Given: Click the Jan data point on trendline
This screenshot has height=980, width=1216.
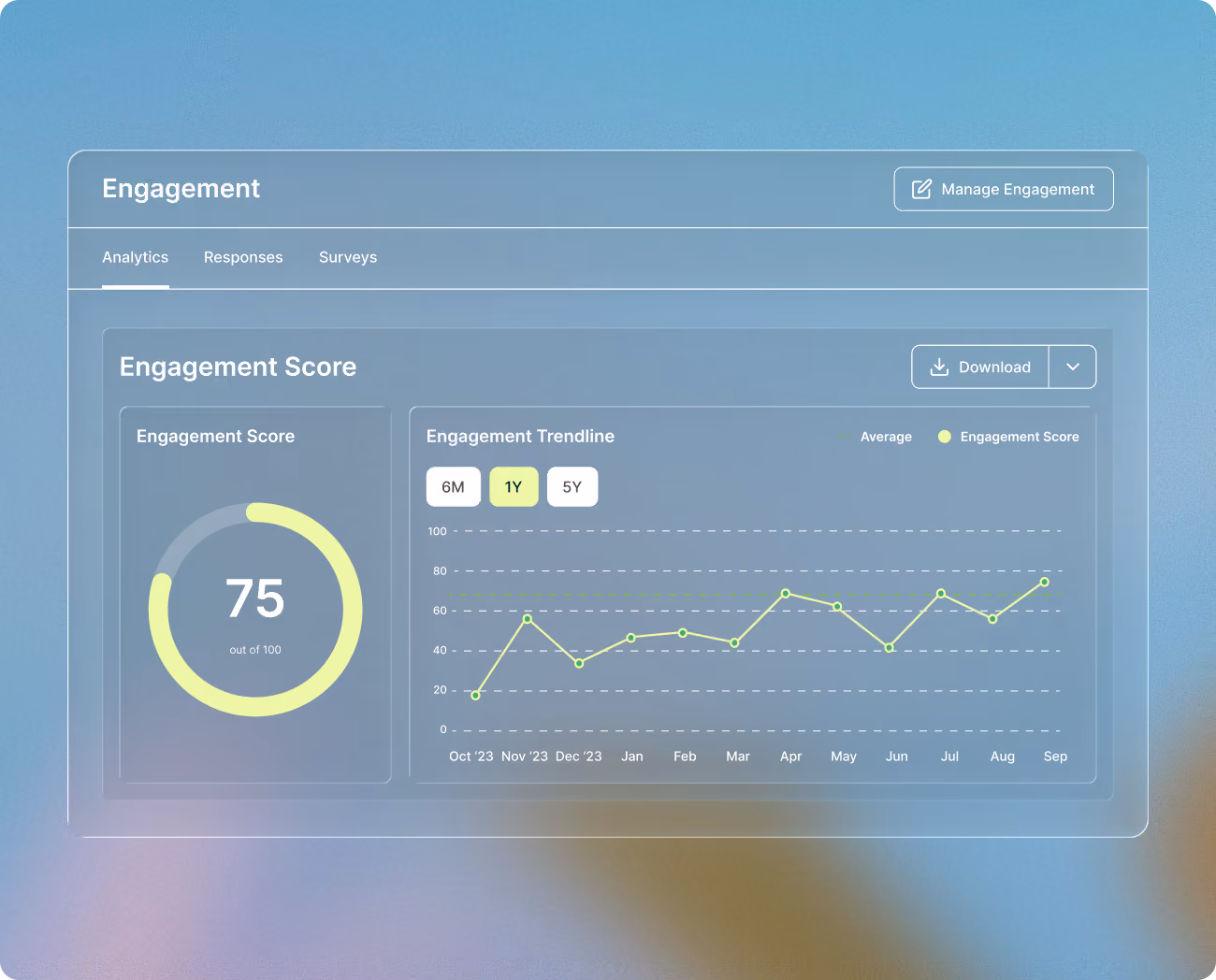Looking at the screenshot, I should click(x=631, y=638).
